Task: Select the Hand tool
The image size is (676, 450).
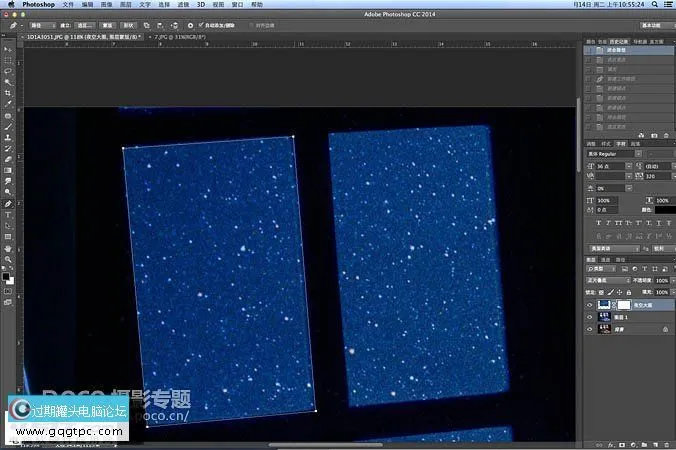Action: 8,247
